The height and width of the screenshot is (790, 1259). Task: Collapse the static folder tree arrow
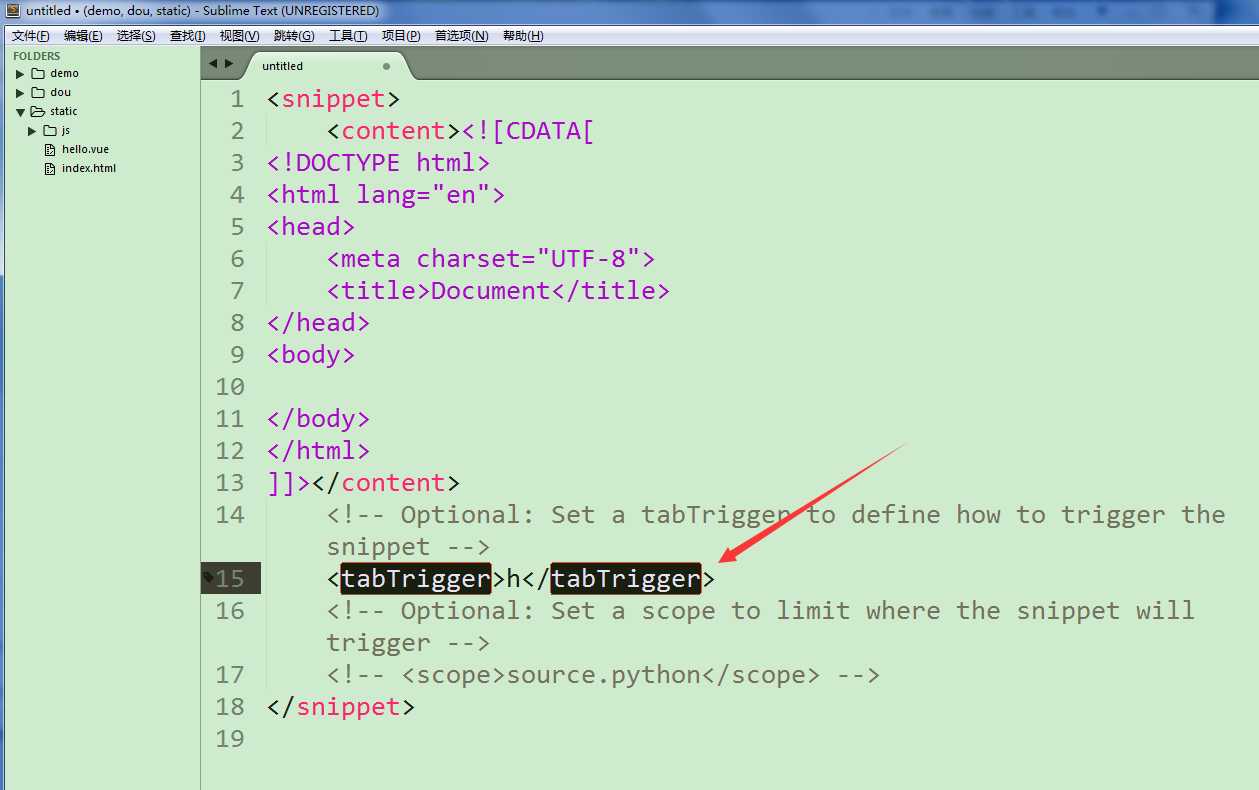pyautogui.click(x=20, y=112)
